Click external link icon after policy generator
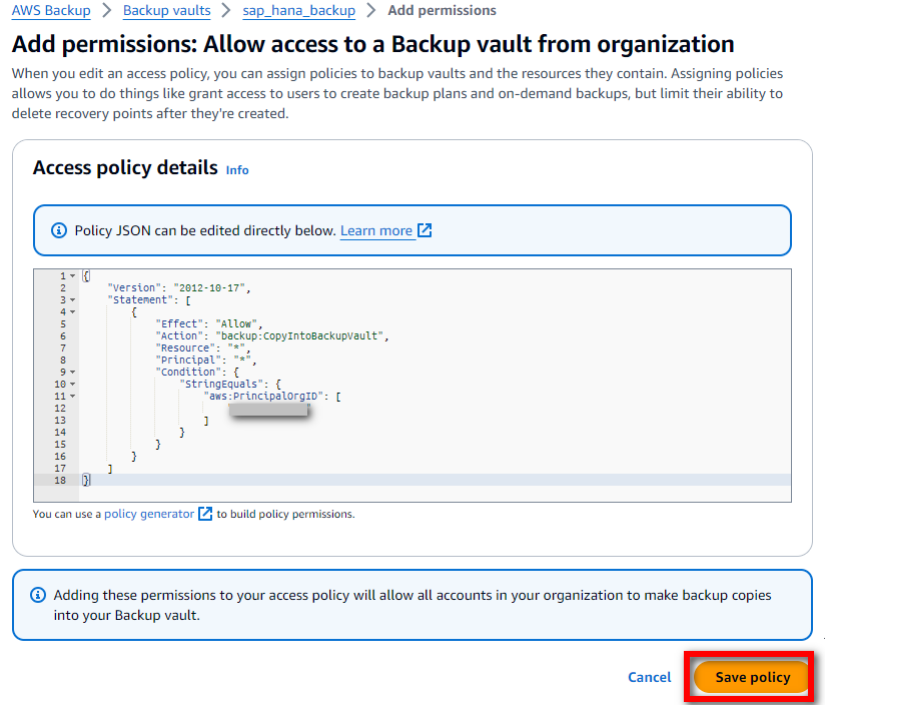The width and height of the screenshot is (904, 707). (x=205, y=514)
